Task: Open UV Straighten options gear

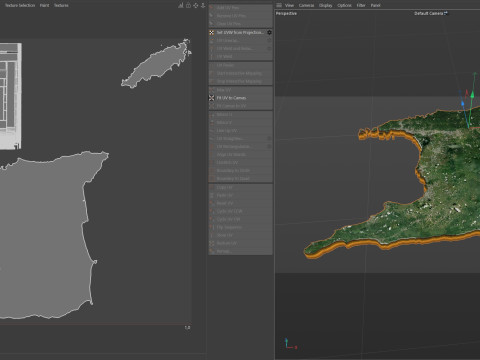Action: pos(269,138)
